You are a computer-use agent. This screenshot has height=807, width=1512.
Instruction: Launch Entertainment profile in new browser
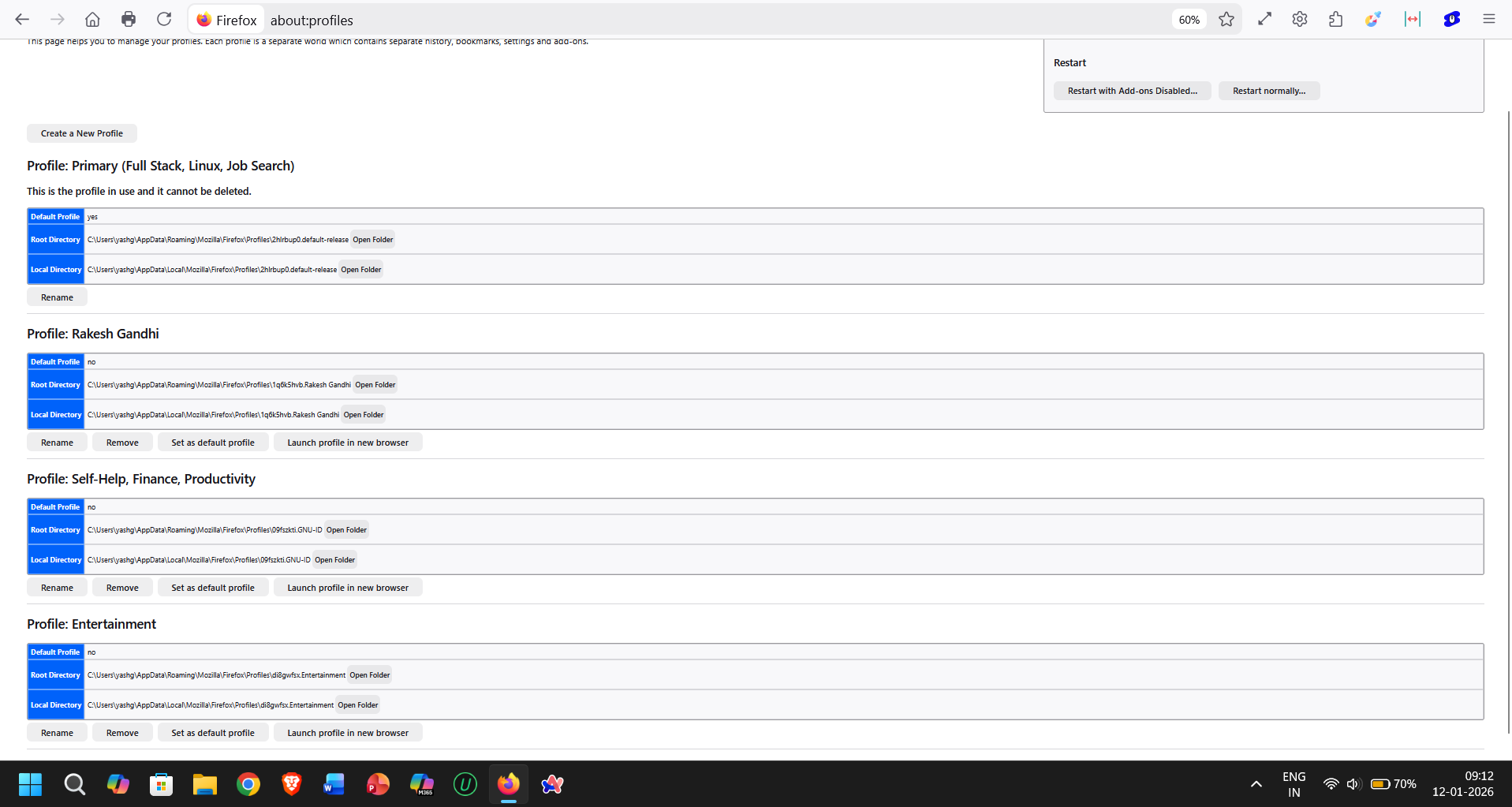(348, 733)
